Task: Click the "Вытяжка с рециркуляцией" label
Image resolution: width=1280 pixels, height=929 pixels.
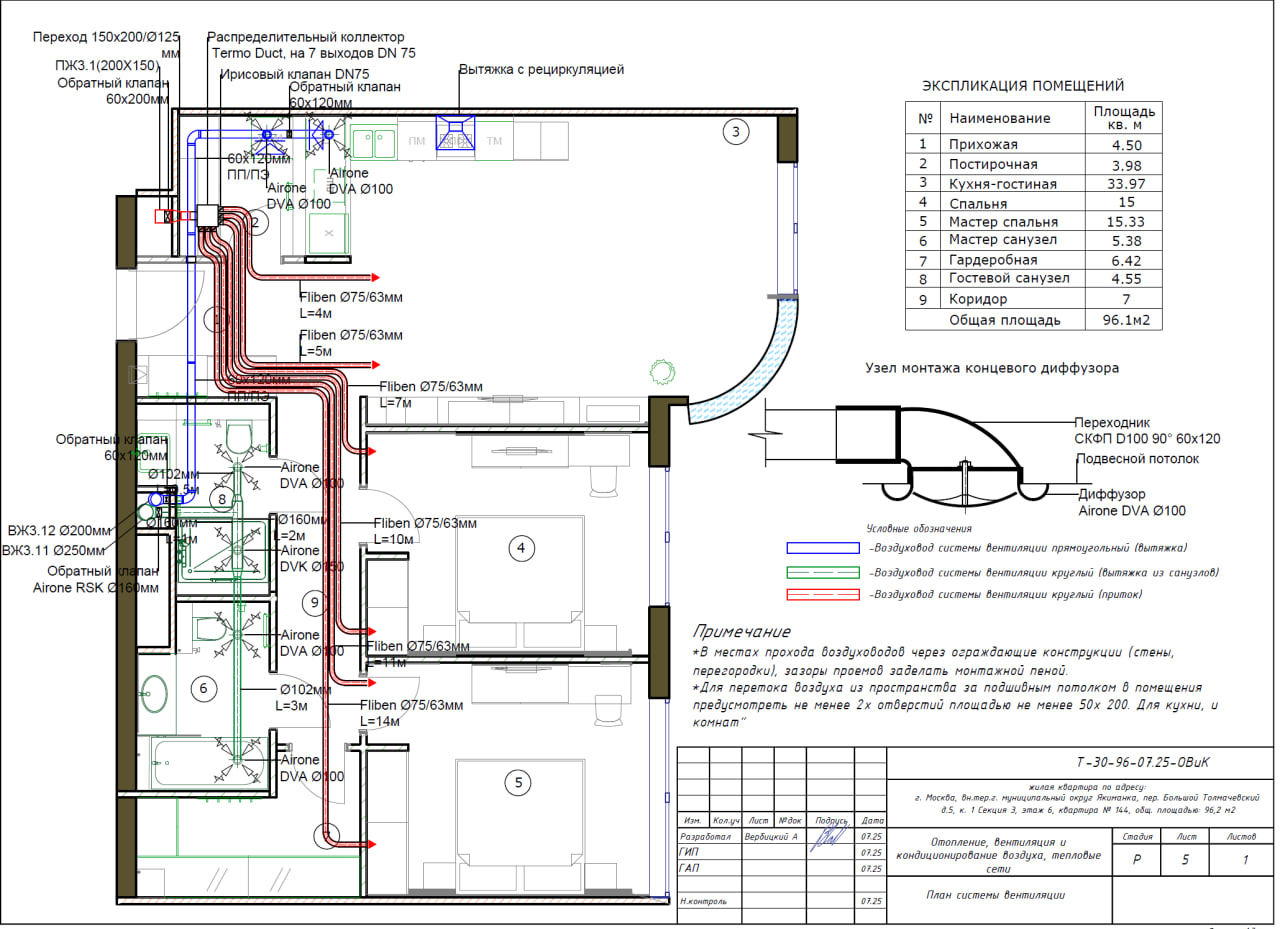Action: [x=541, y=70]
